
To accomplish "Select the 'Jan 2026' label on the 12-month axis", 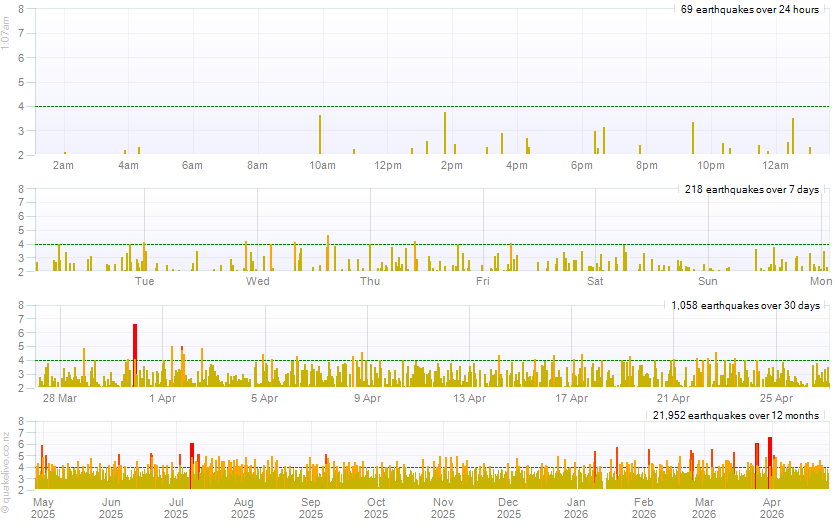I will coord(577,508).
